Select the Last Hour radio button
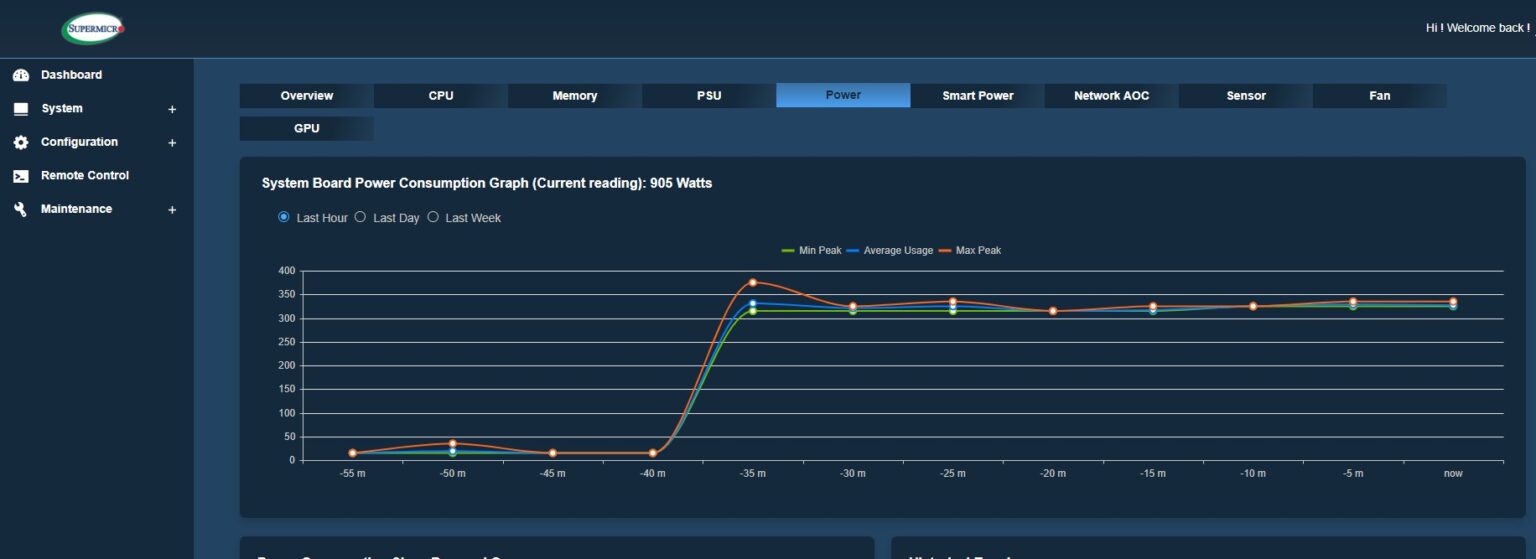Image resolution: width=1536 pixels, height=559 pixels. click(x=284, y=217)
